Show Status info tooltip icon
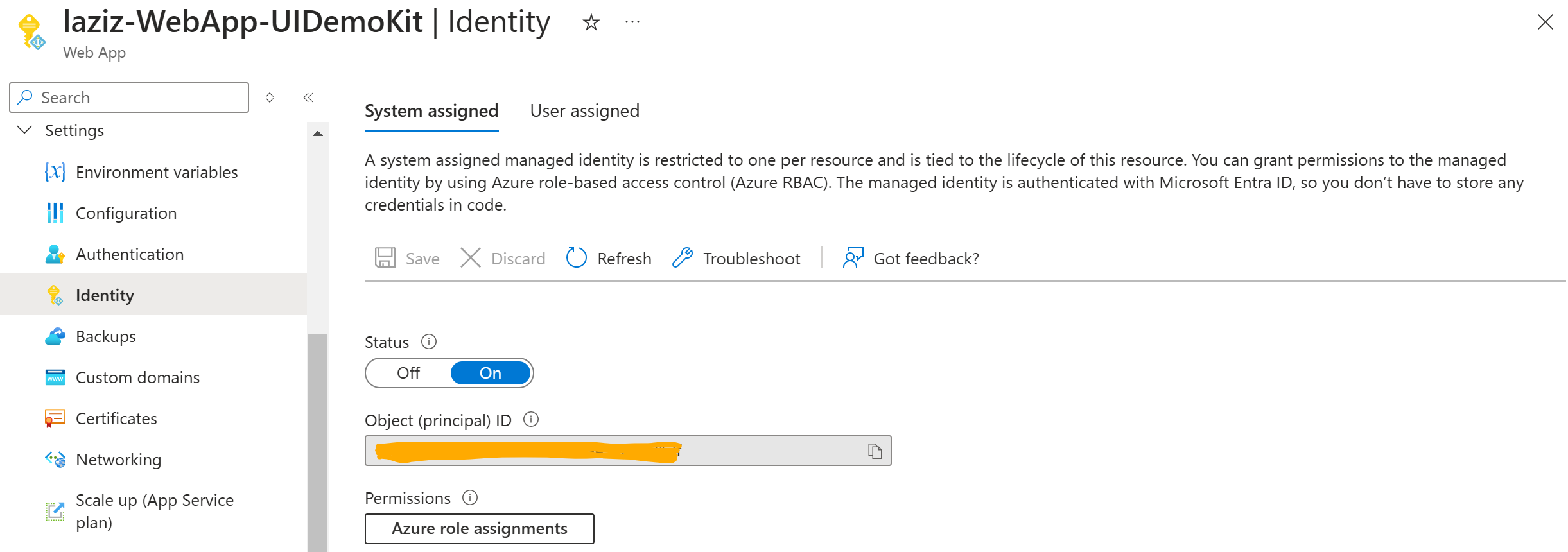 tap(429, 341)
